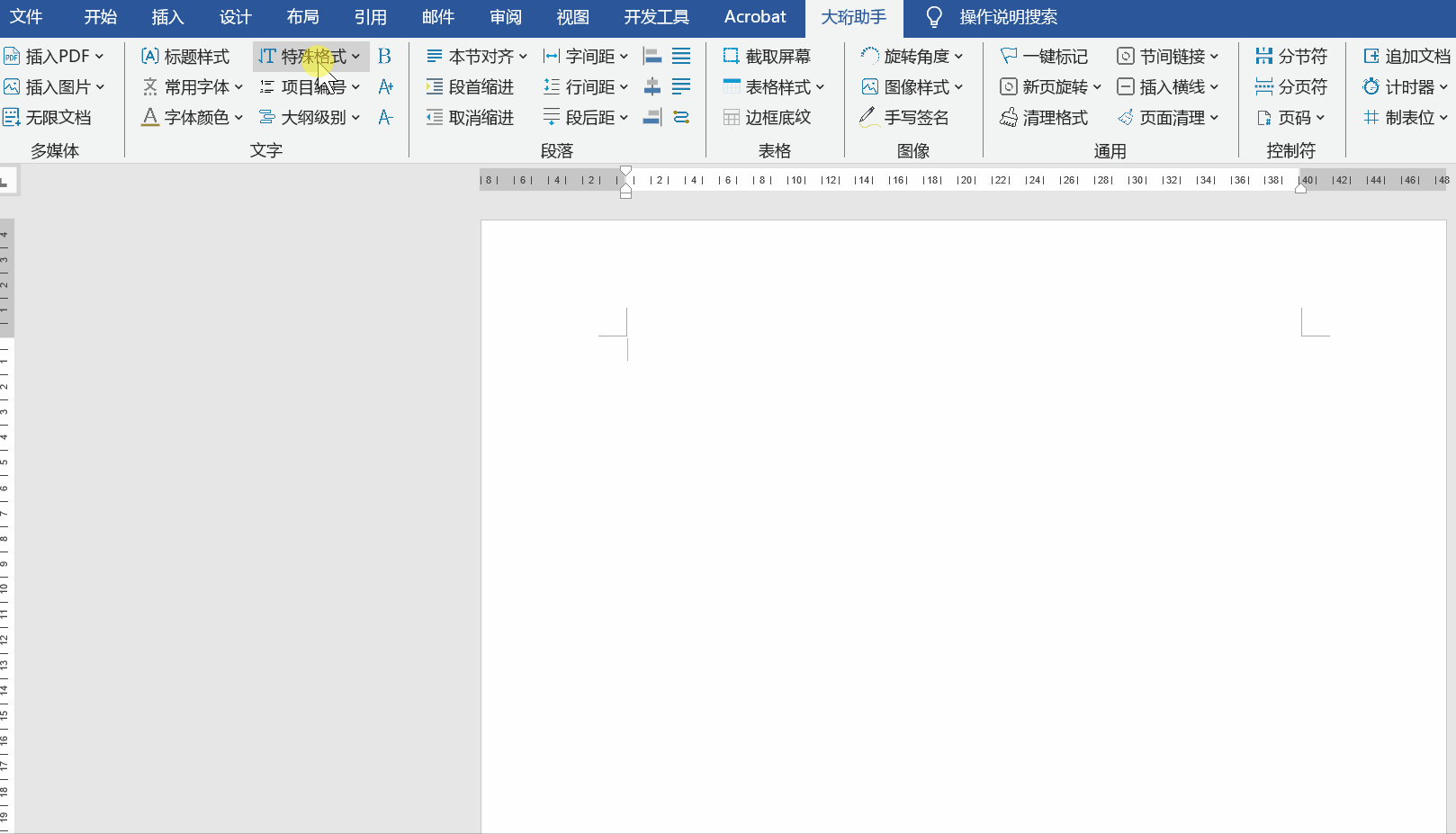
Task: Click 一键标记 one-click mark
Action: pyautogui.click(x=1044, y=57)
